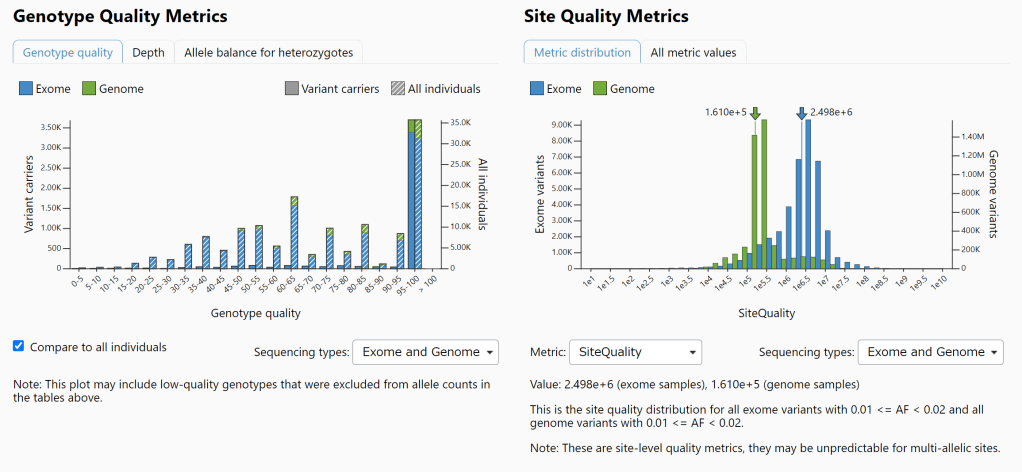Switch to All metric values tab
Screen dimensions: 1022x472
694,52
